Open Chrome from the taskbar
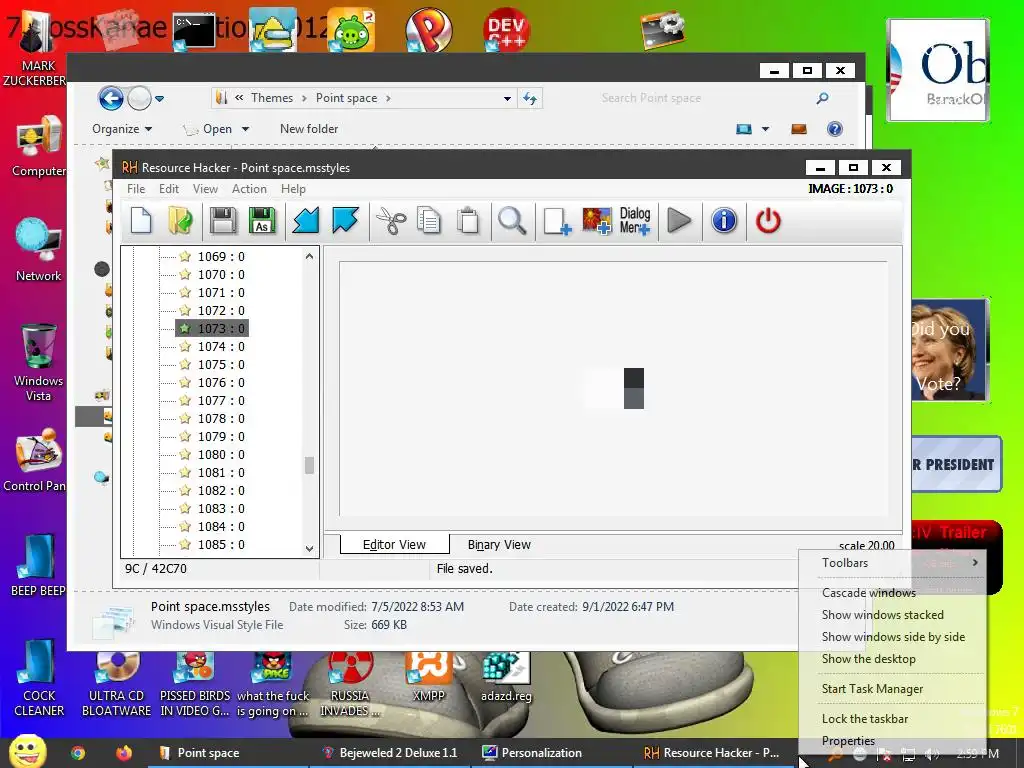 click(78, 753)
